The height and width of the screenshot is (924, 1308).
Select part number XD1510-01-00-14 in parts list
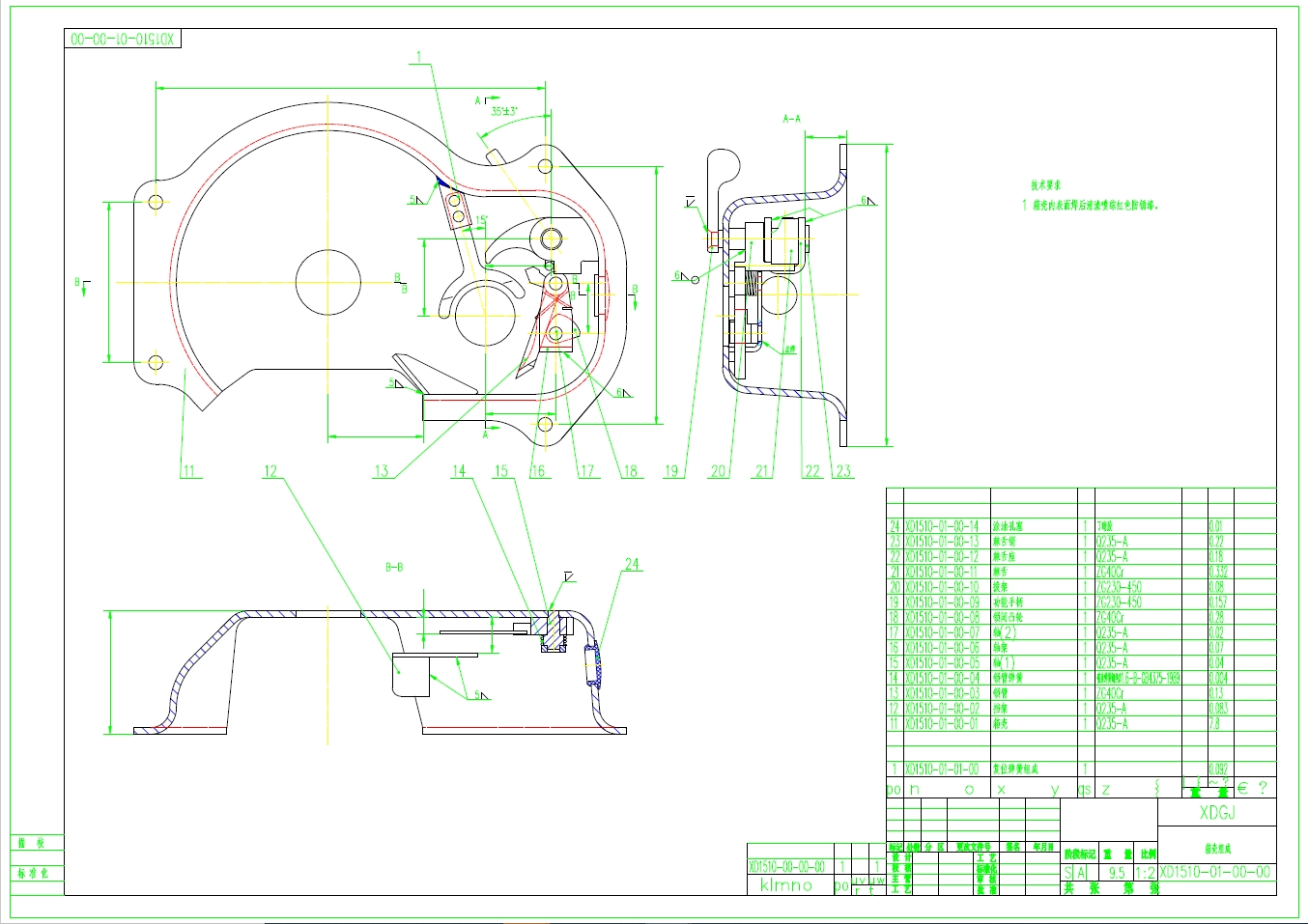[942, 526]
